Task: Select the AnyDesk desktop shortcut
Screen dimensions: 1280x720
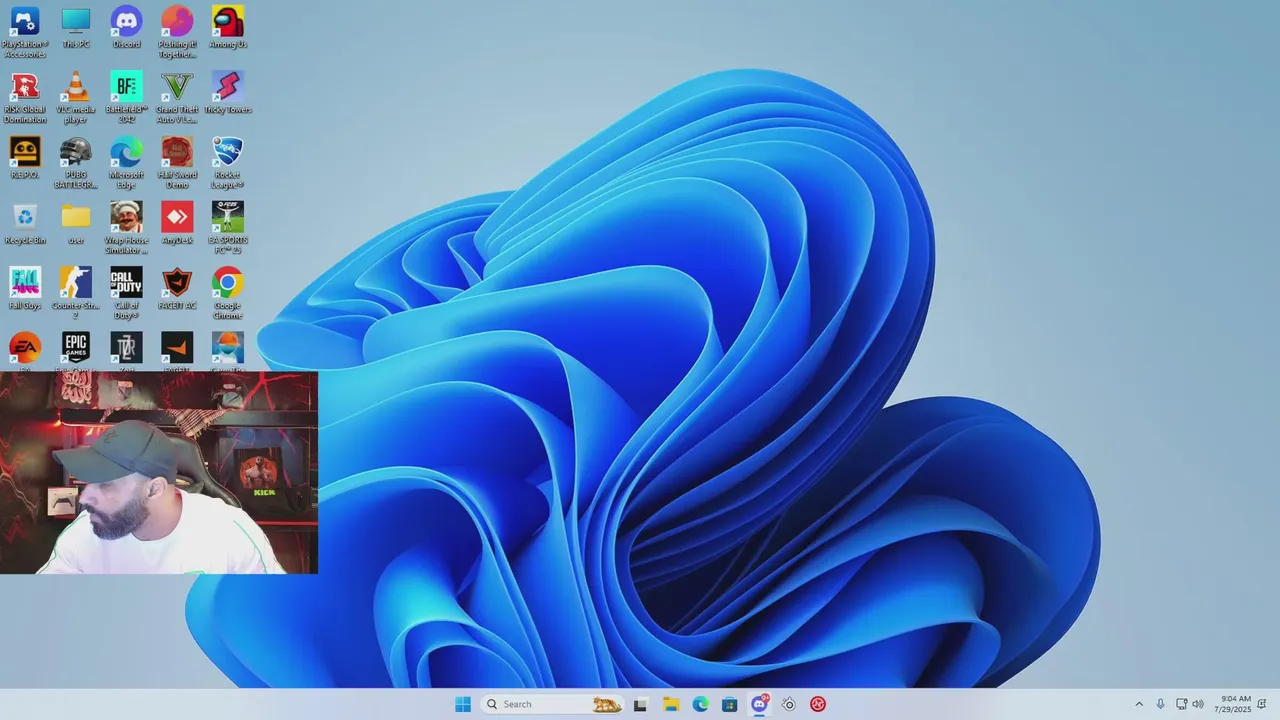Action: click(x=177, y=223)
